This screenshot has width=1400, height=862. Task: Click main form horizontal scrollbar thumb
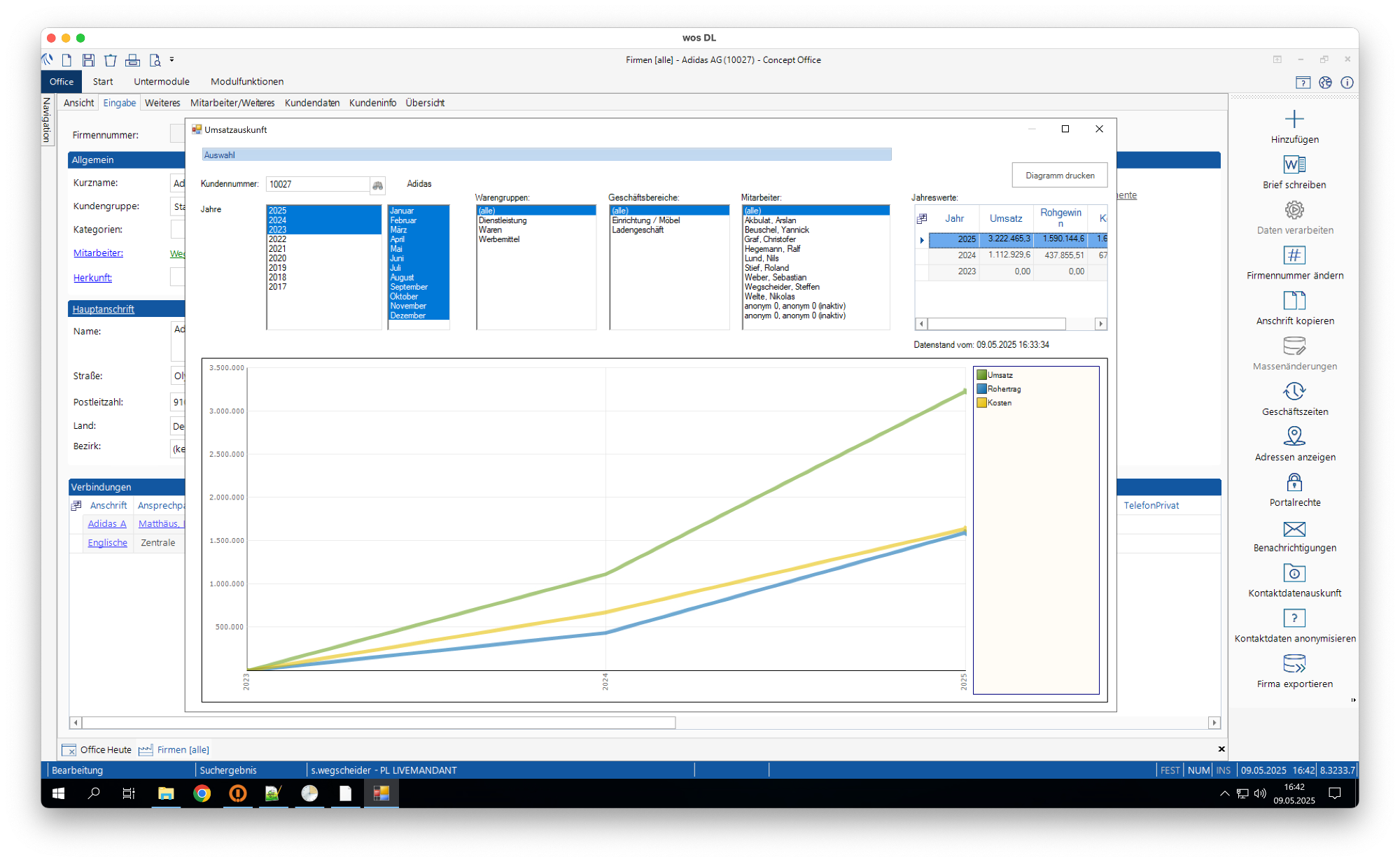379,723
